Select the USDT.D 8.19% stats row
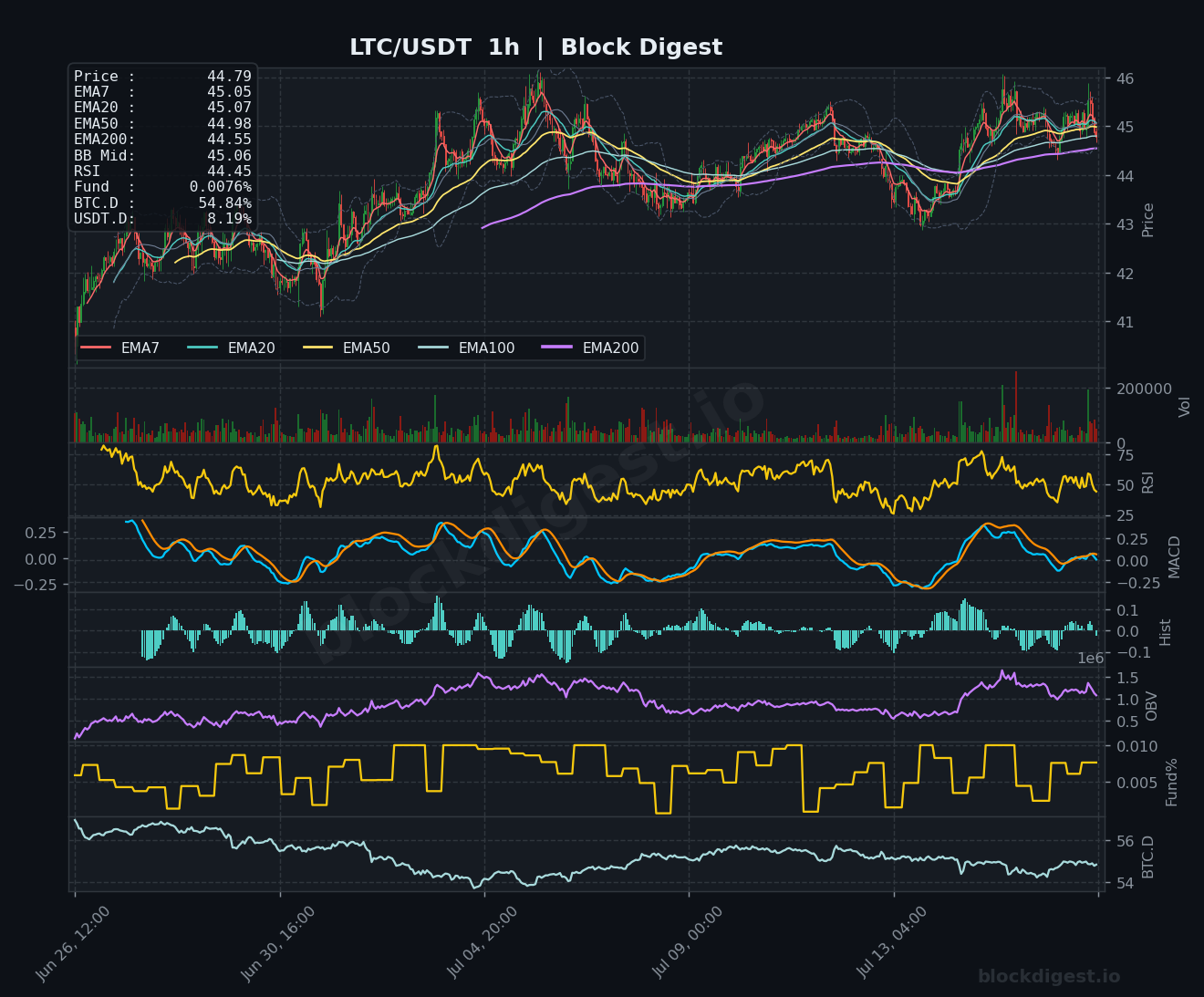Image resolution: width=1204 pixels, height=997 pixels. click(162, 219)
